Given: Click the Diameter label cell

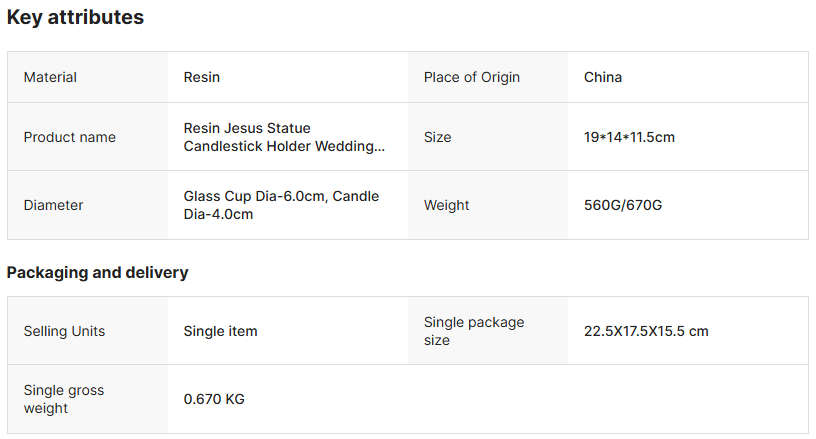Looking at the screenshot, I should tap(54, 205).
